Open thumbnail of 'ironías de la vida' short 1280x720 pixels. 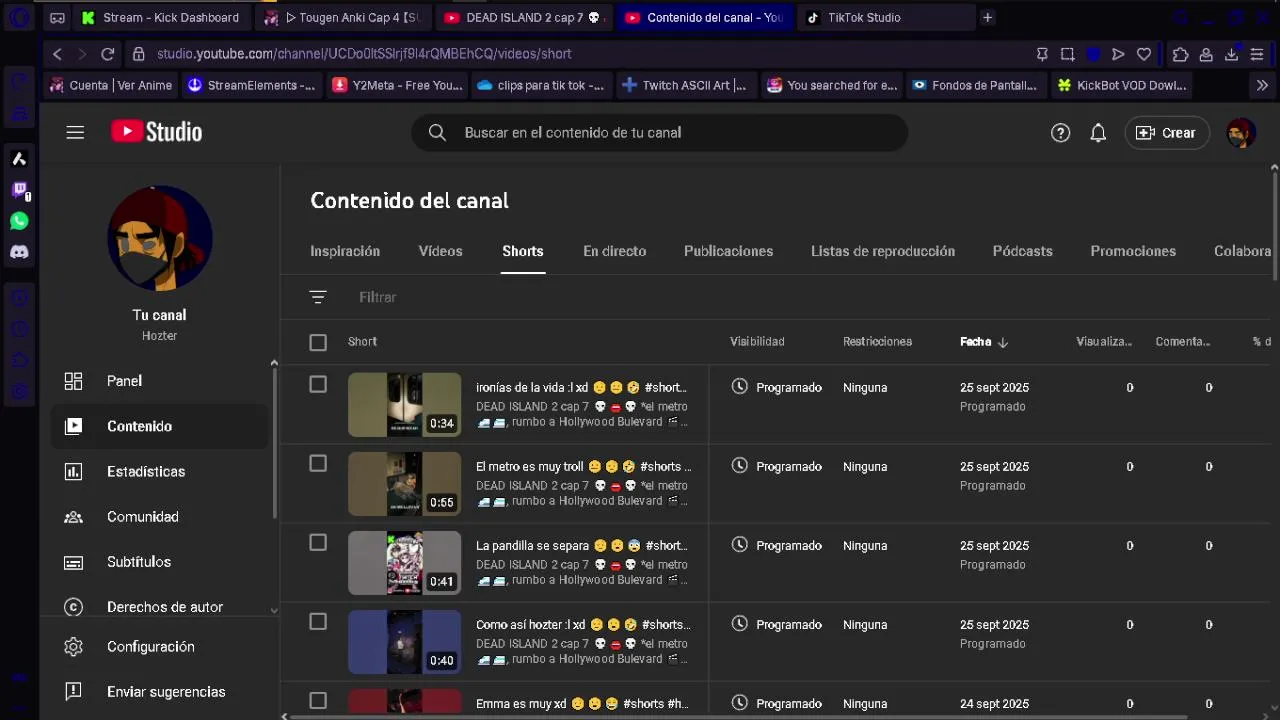[x=404, y=405]
